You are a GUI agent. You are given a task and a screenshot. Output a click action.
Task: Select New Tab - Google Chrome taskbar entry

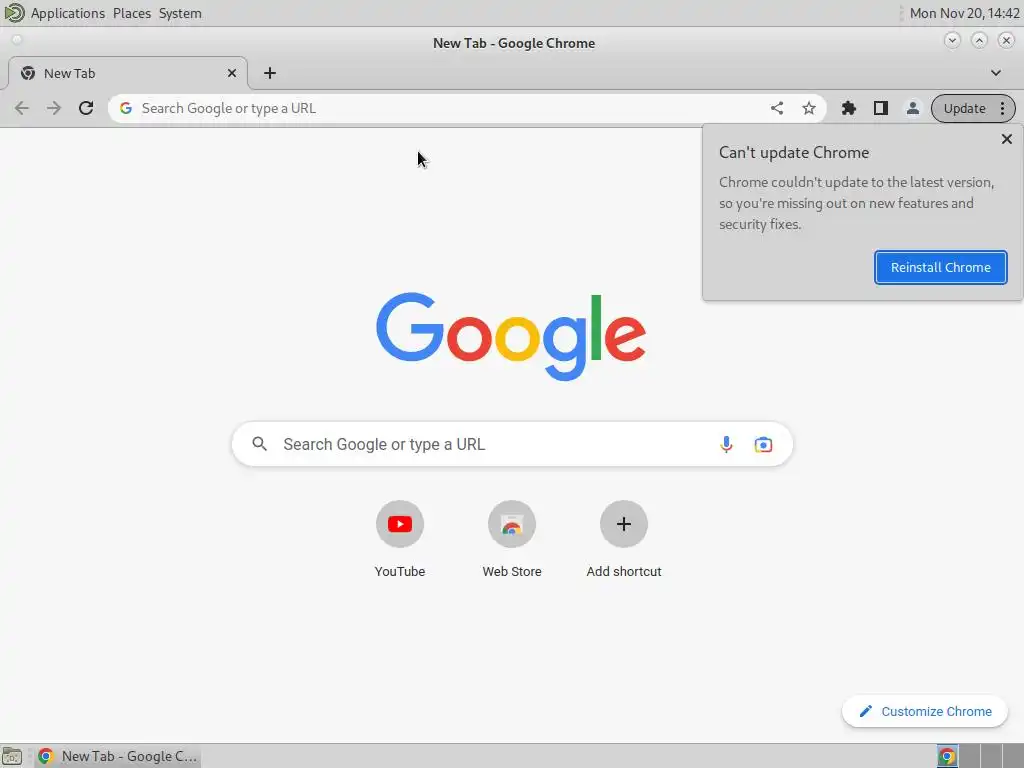tap(118, 756)
